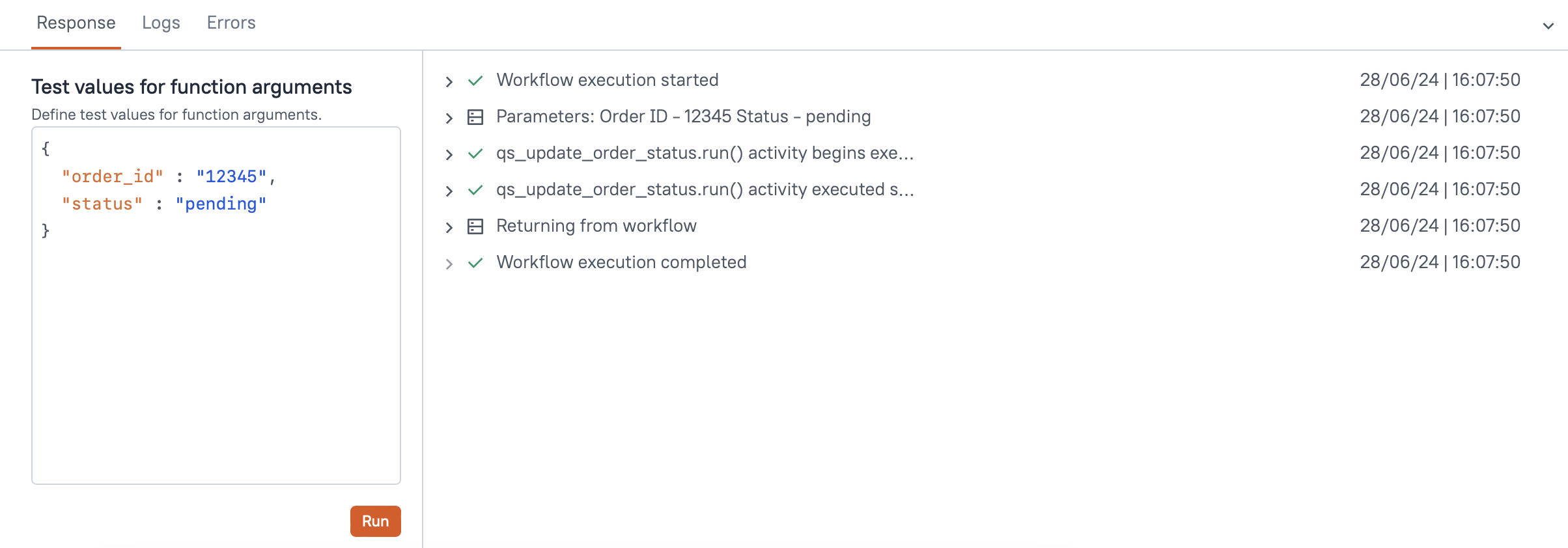Screen dimensions: 1568x548
Task: Click the timestamp of Workflow execution completed
Action: point(1440,262)
